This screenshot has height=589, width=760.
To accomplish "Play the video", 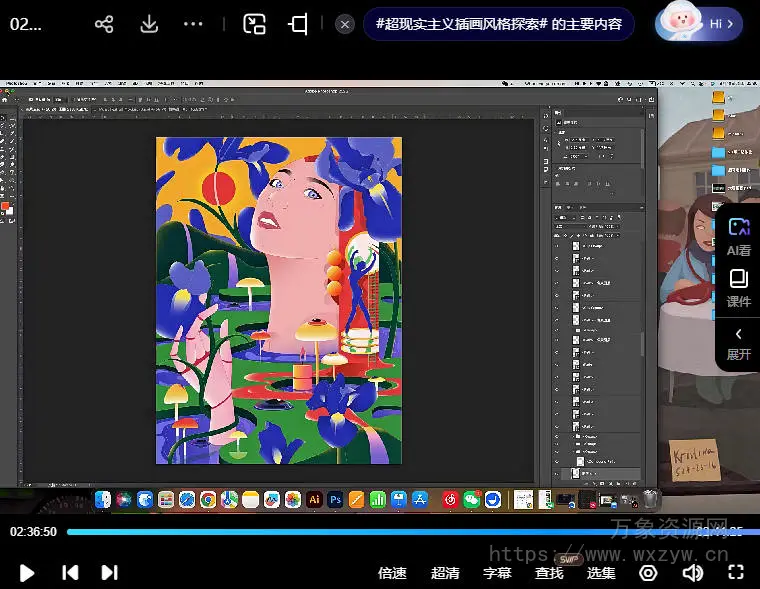I will click(28, 572).
